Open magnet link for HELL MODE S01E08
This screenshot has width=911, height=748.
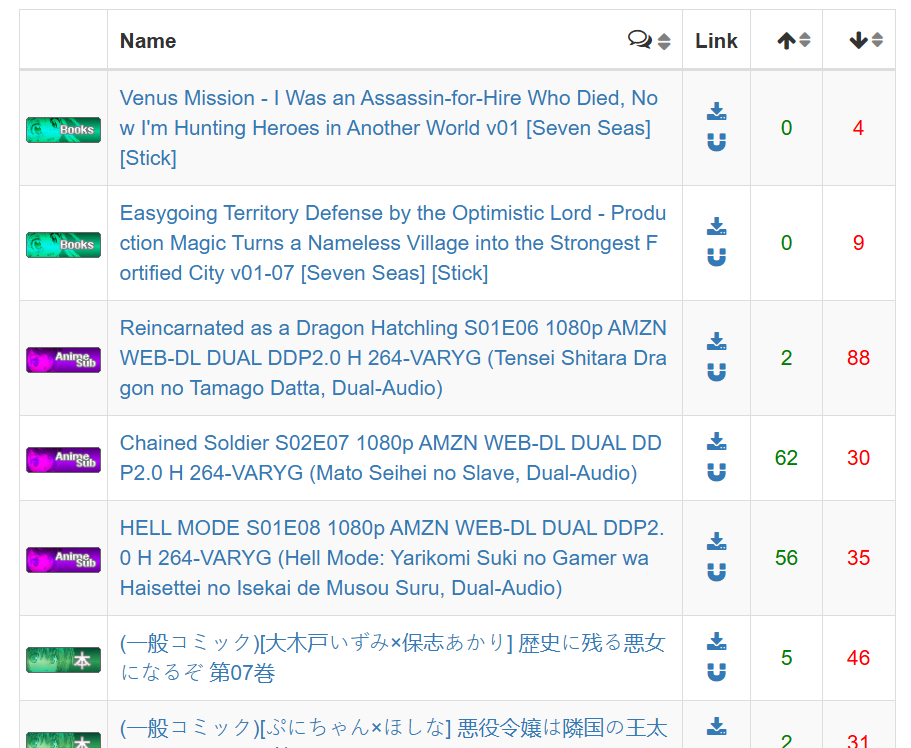click(x=716, y=573)
